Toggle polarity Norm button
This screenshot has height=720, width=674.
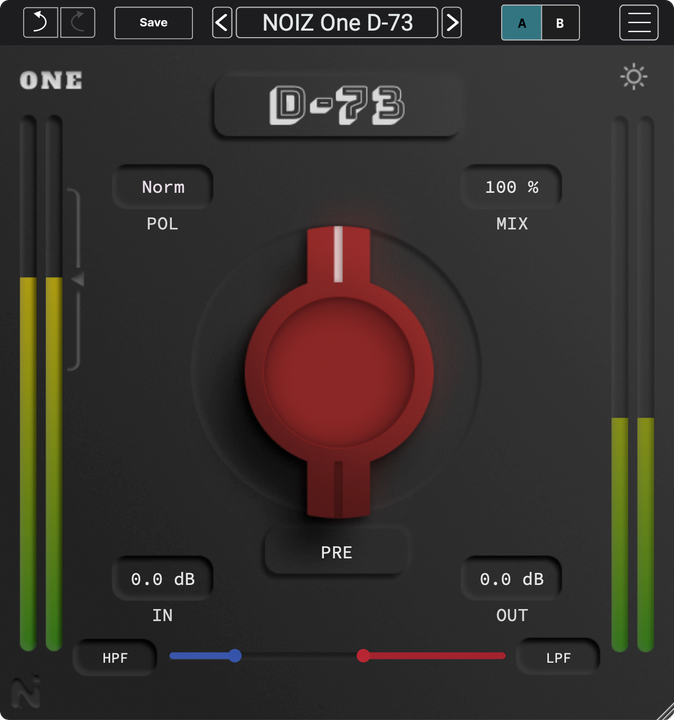click(163, 187)
